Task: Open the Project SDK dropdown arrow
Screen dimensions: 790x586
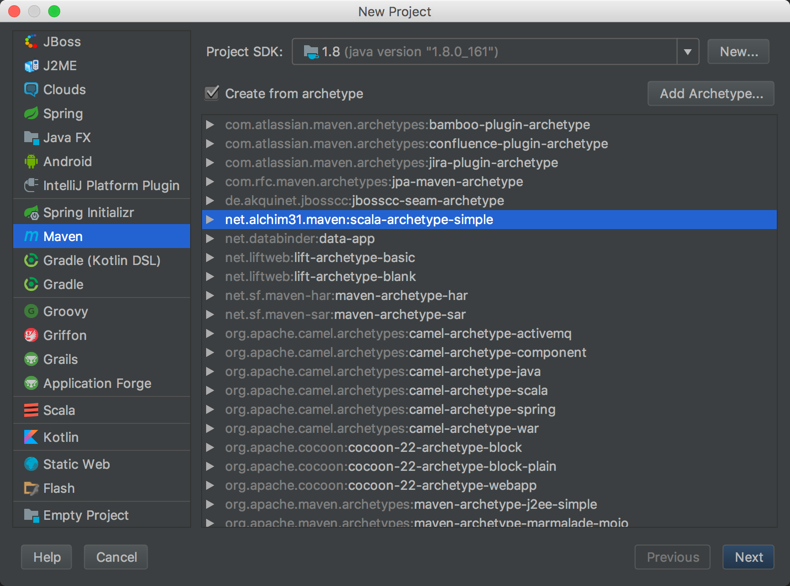Action: coord(687,51)
